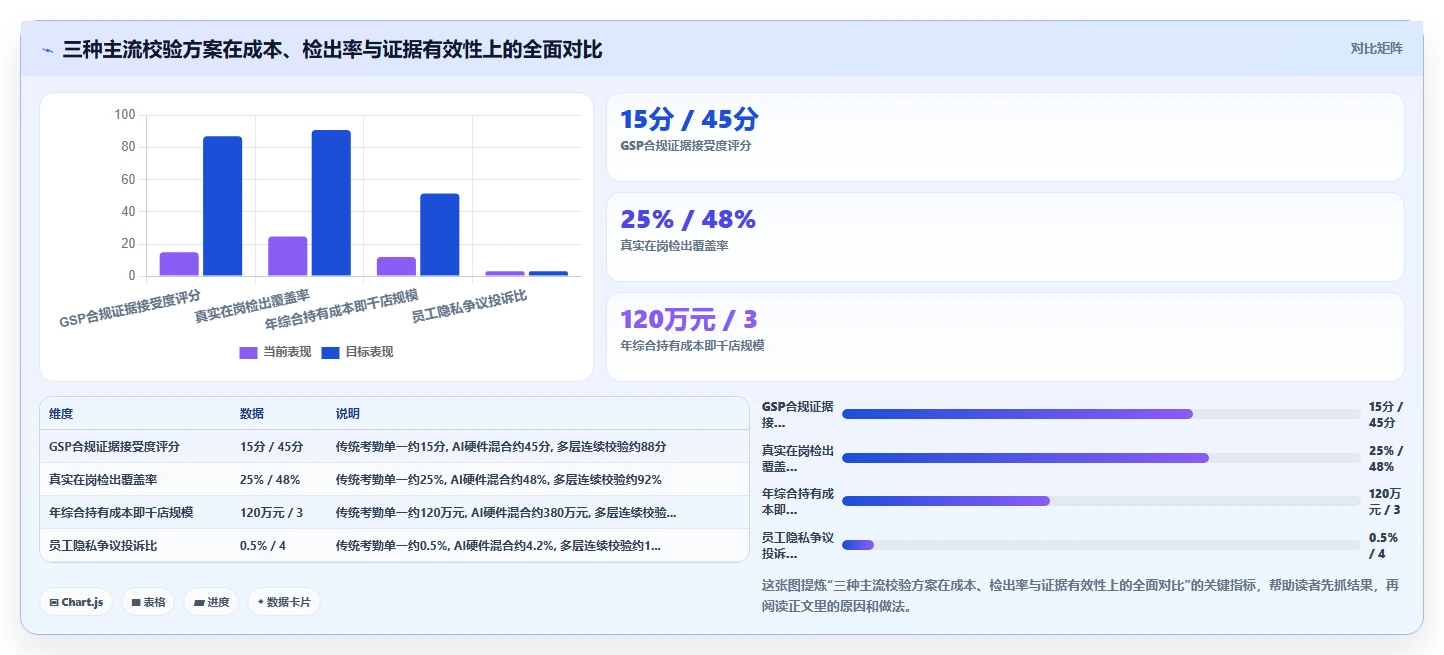
Task: Click the chart x-axis label GSP合规证据接受度评分
Action: [130, 308]
